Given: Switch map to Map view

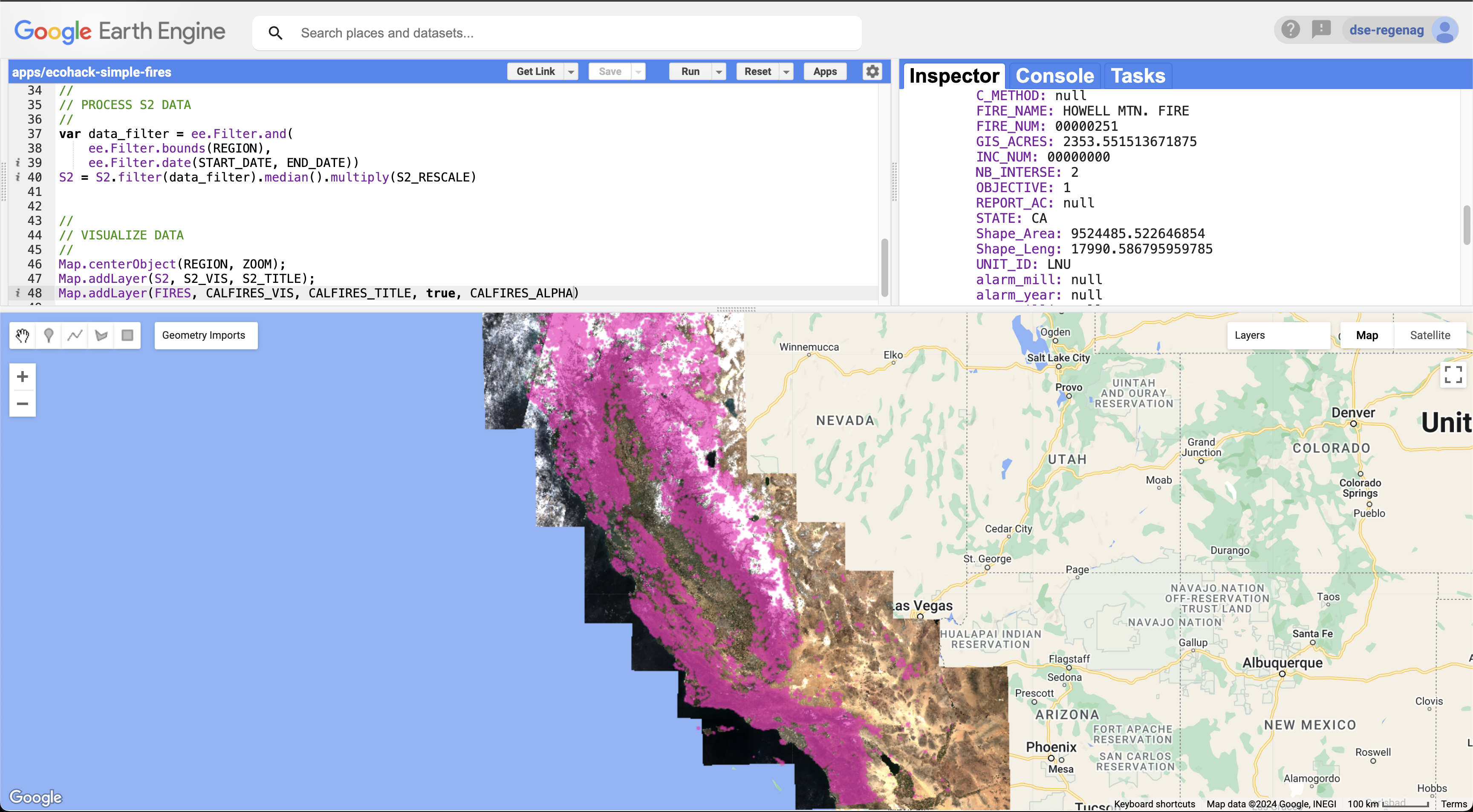Looking at the screenshot, I should pos(1367,335).
